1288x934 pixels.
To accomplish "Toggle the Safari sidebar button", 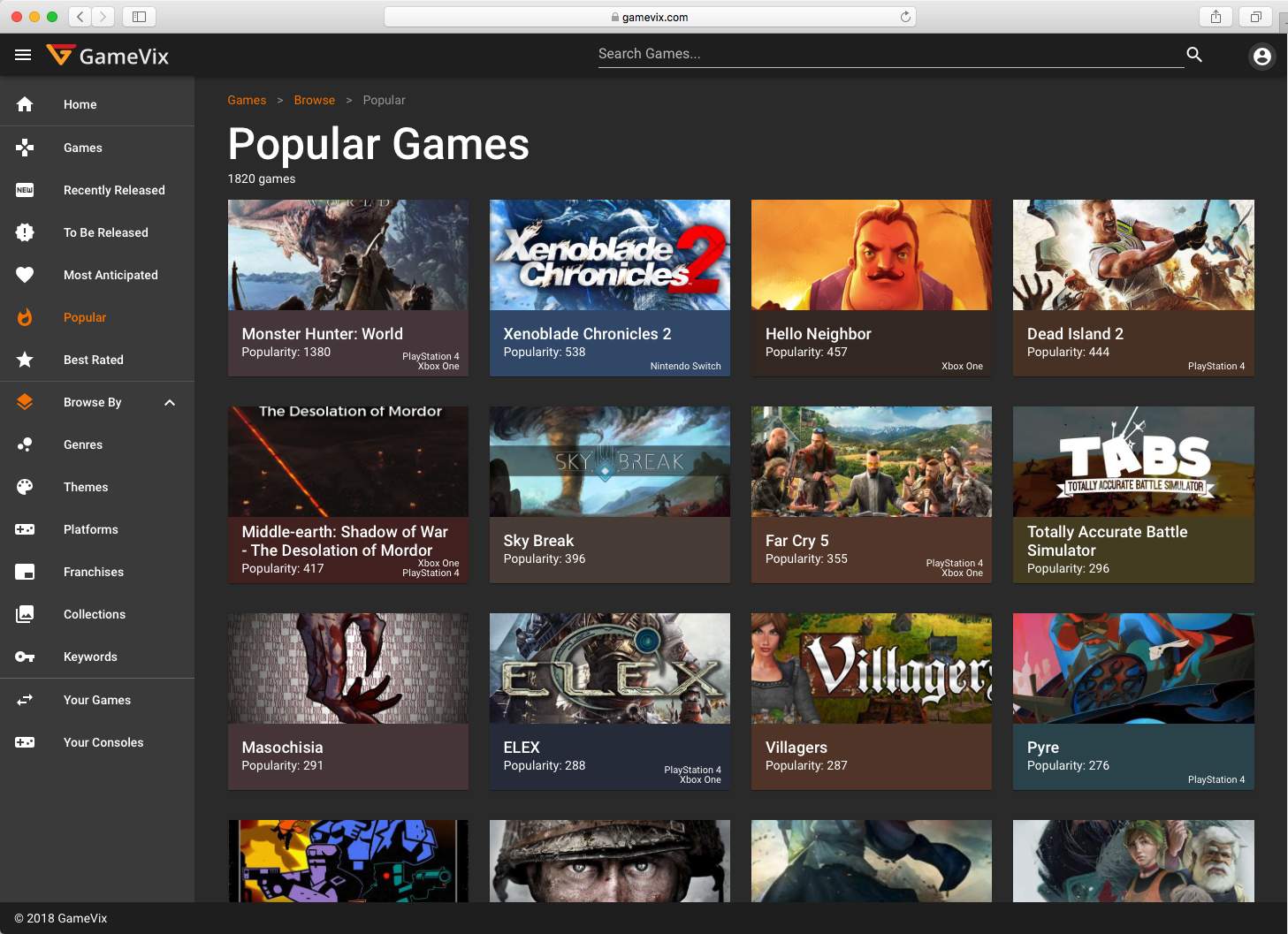I will [x=139, y=17].
